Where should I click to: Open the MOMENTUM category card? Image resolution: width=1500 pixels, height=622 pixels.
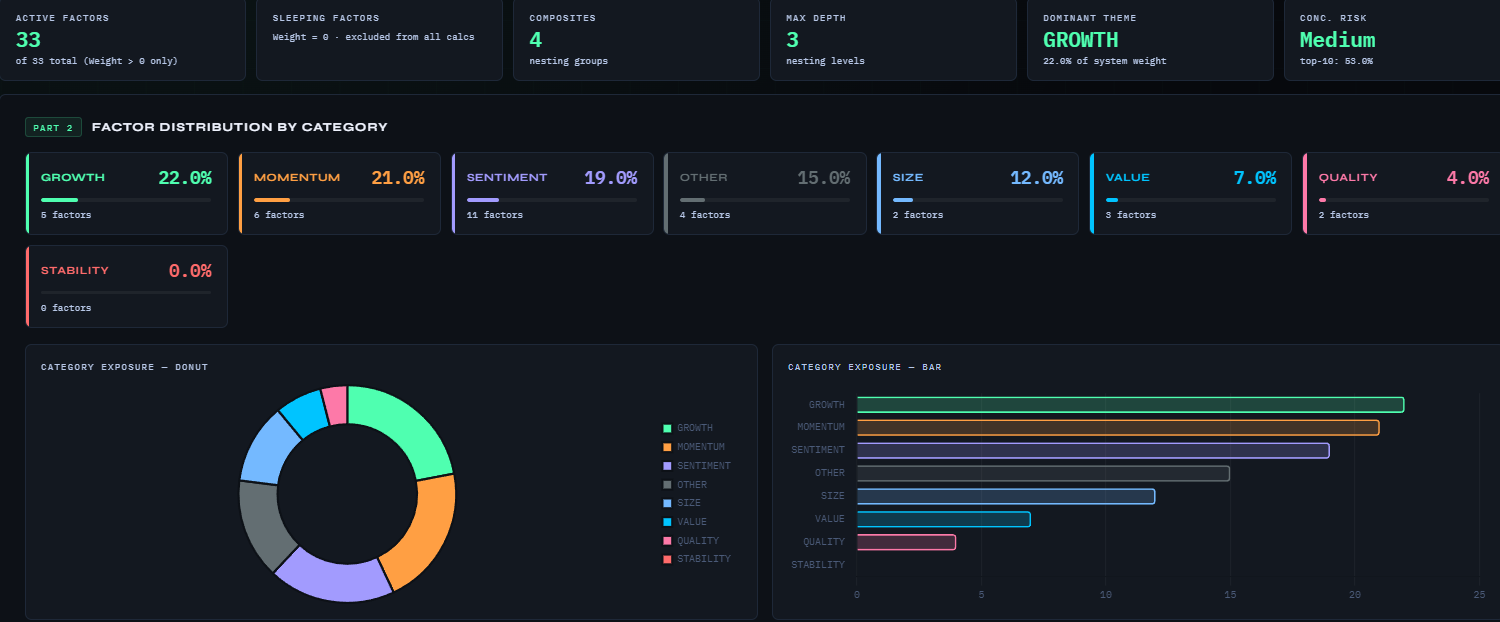(x=339, y=194)
